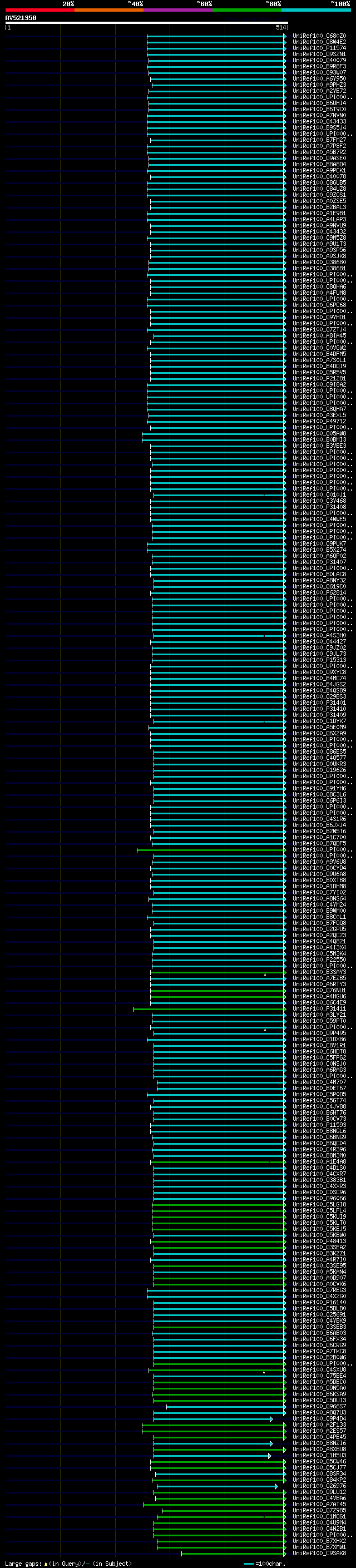Click arrowhead ending UniRef100_C1H5U3 alignment
The width and height of the screenshot is (356, 1568).
[269, 1456]
